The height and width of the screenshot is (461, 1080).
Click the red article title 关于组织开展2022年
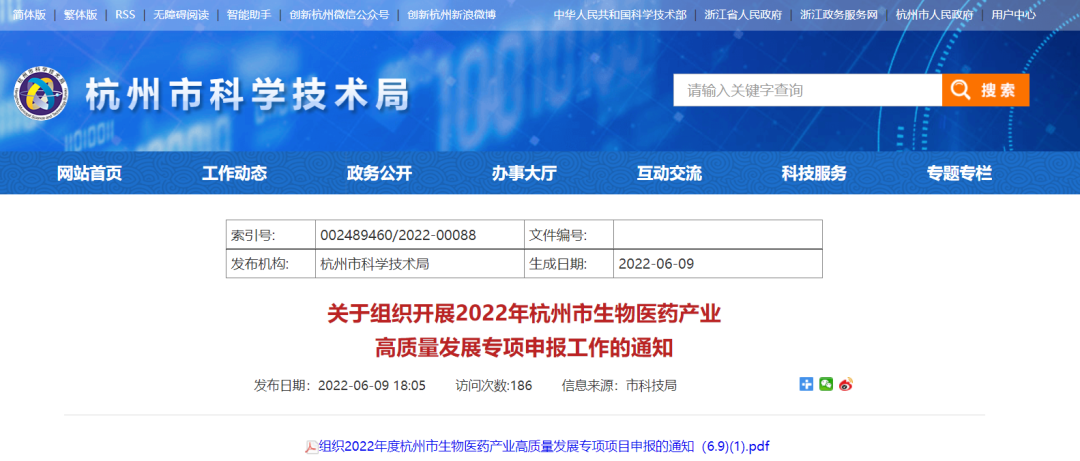coord(524,332)
